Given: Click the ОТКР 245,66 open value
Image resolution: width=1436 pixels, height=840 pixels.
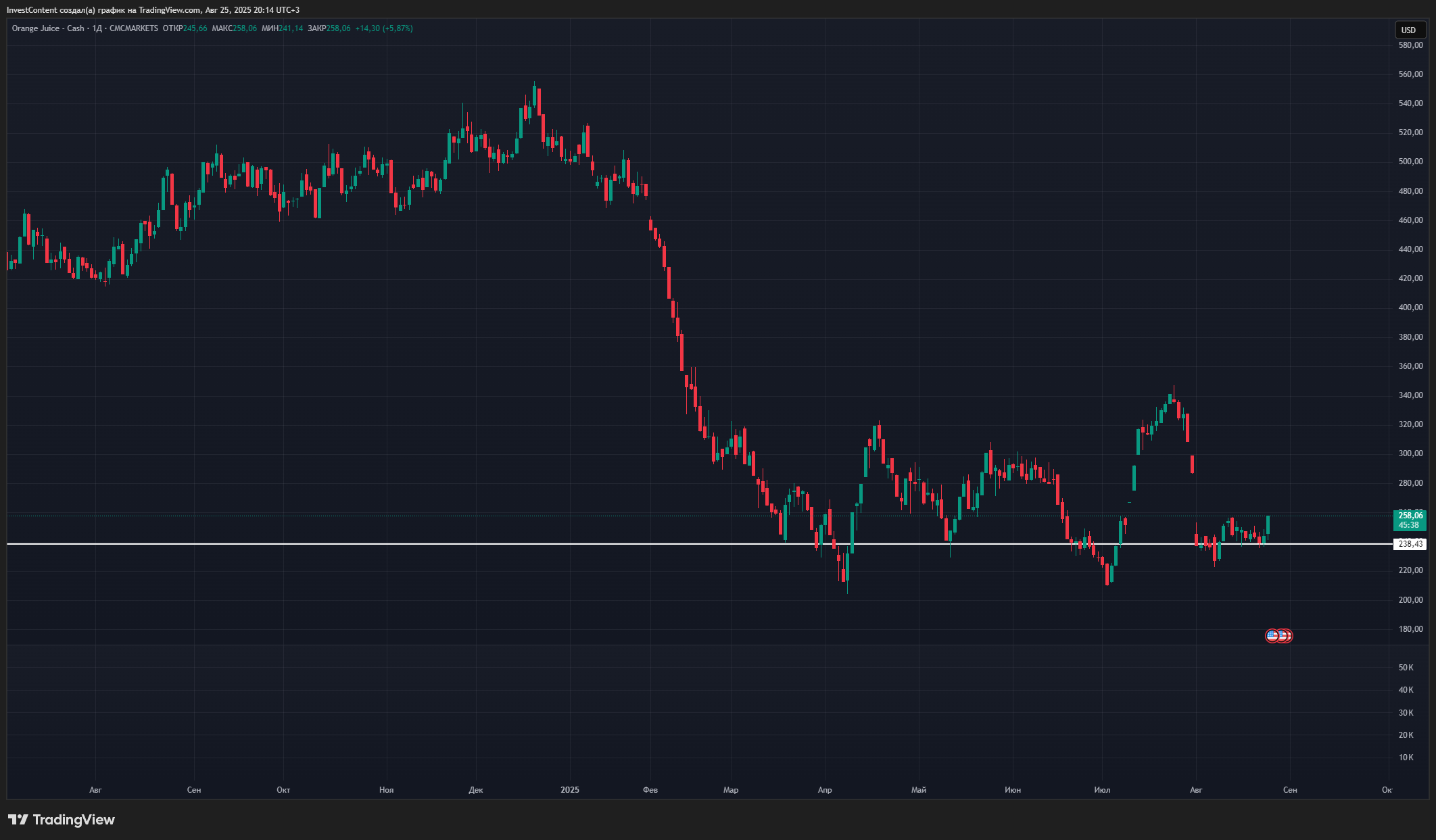Looking at the screenshot, I should (185, 28).
